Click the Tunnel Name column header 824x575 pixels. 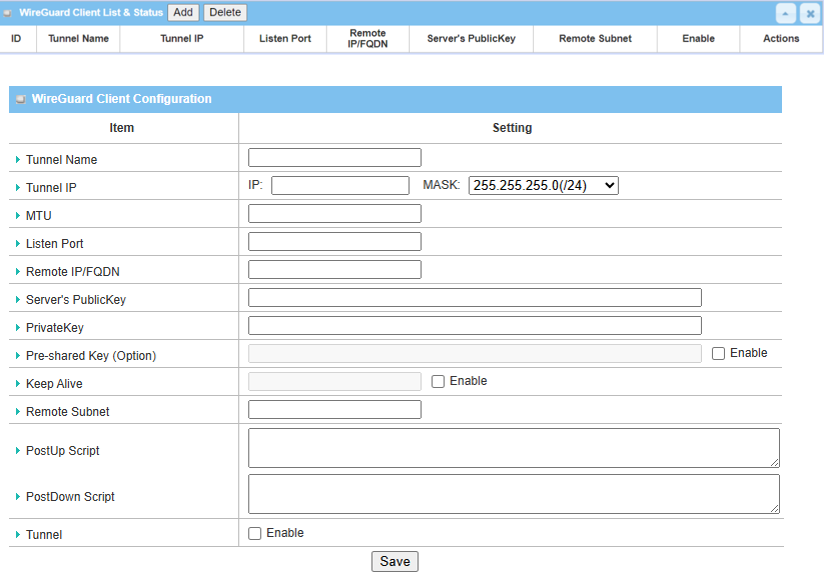(78, 39)
